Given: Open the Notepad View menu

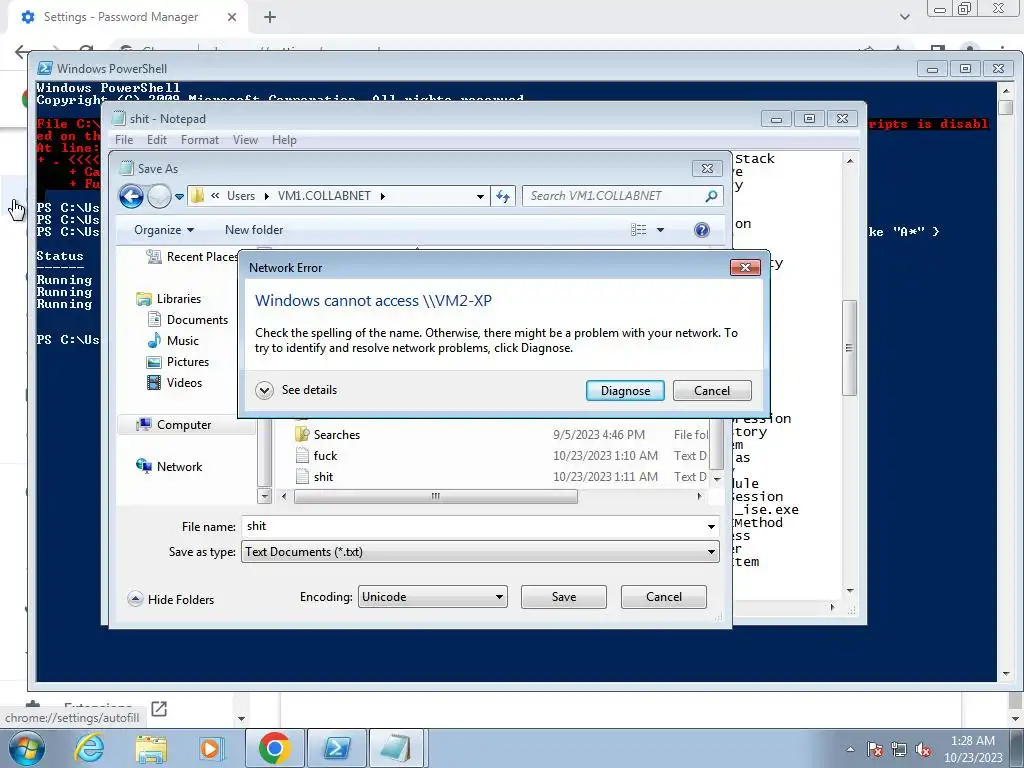Looking at the screenshot, I should (x=246, y=140).
